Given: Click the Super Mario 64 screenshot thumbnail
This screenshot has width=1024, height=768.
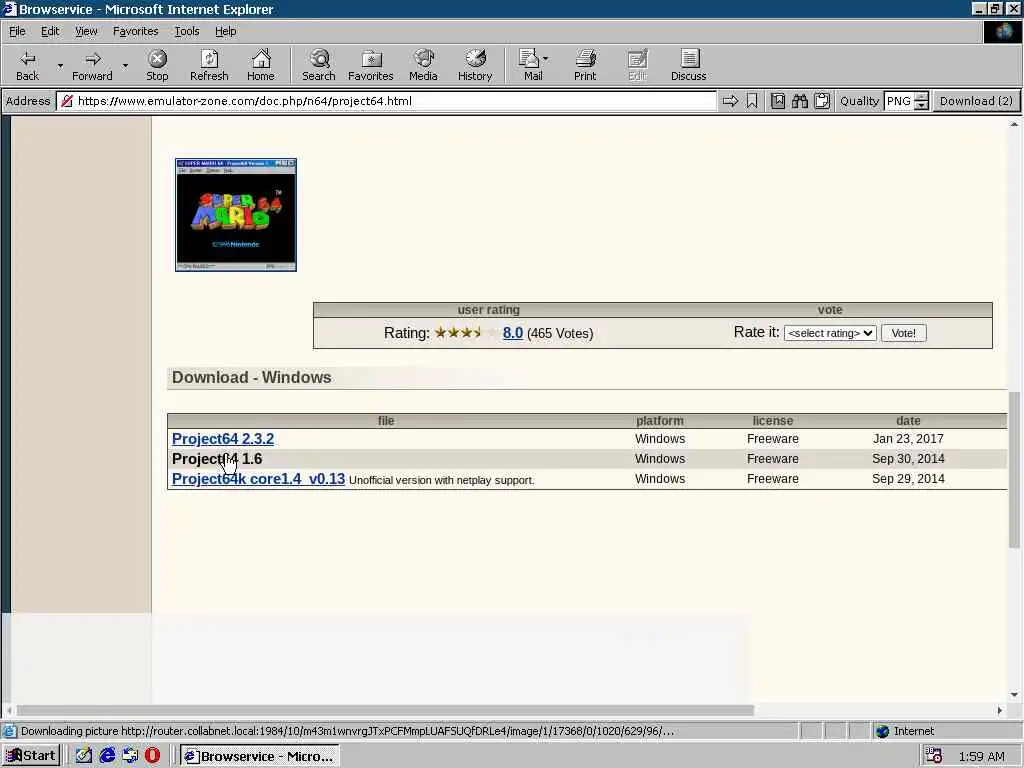Looking at the screenshot, I should click(236, 214).
